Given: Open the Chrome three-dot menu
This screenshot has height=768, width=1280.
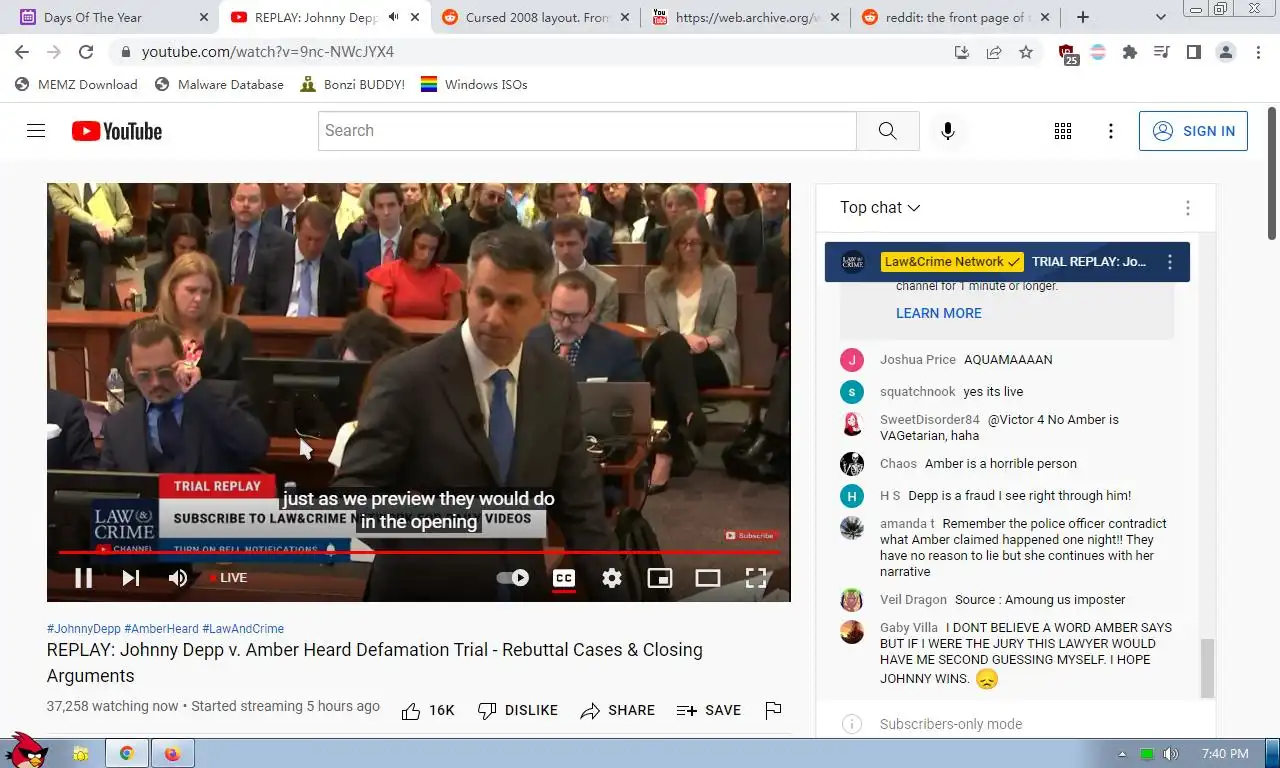Looking at the screenshot, I should click(x=1258, y=52).
